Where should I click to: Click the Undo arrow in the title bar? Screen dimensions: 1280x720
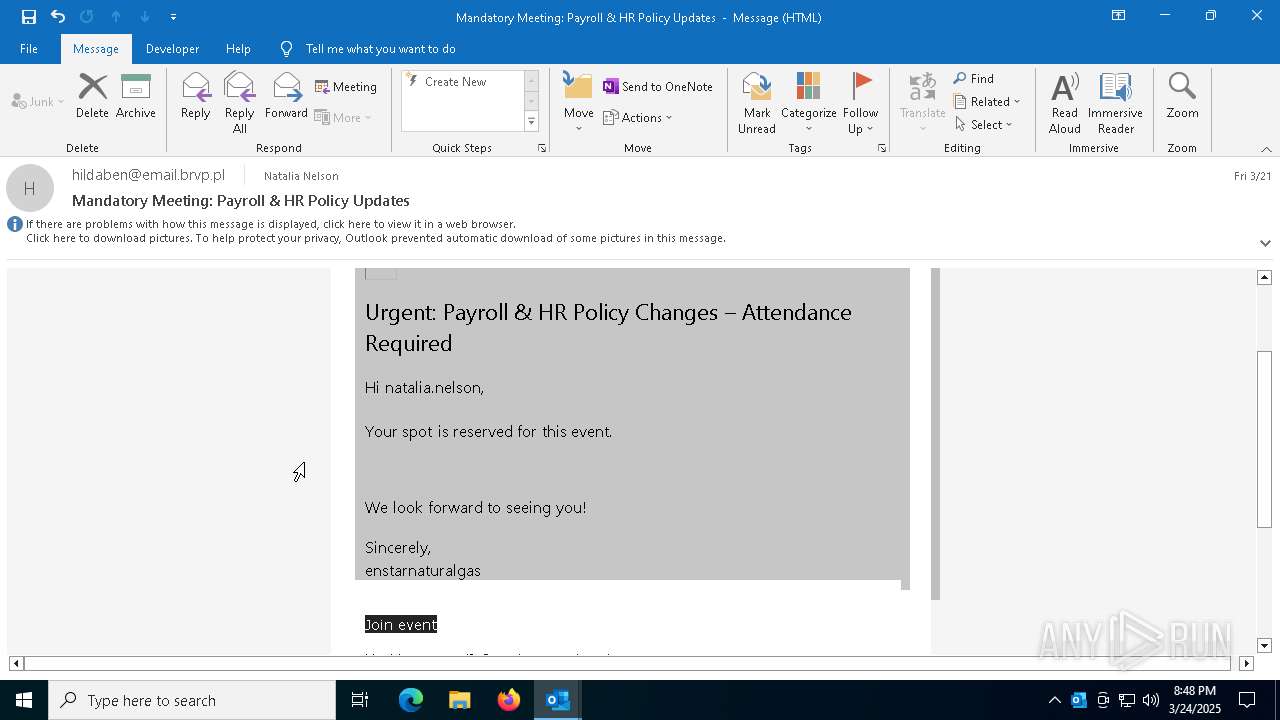click(58, 17)
